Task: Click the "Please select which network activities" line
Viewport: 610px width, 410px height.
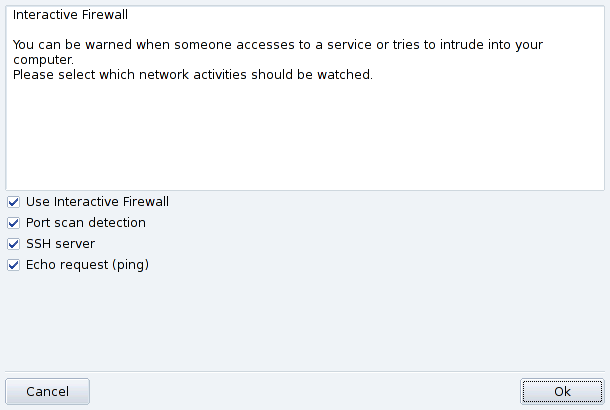Action: pyautogui.click(x=192, y=74)
